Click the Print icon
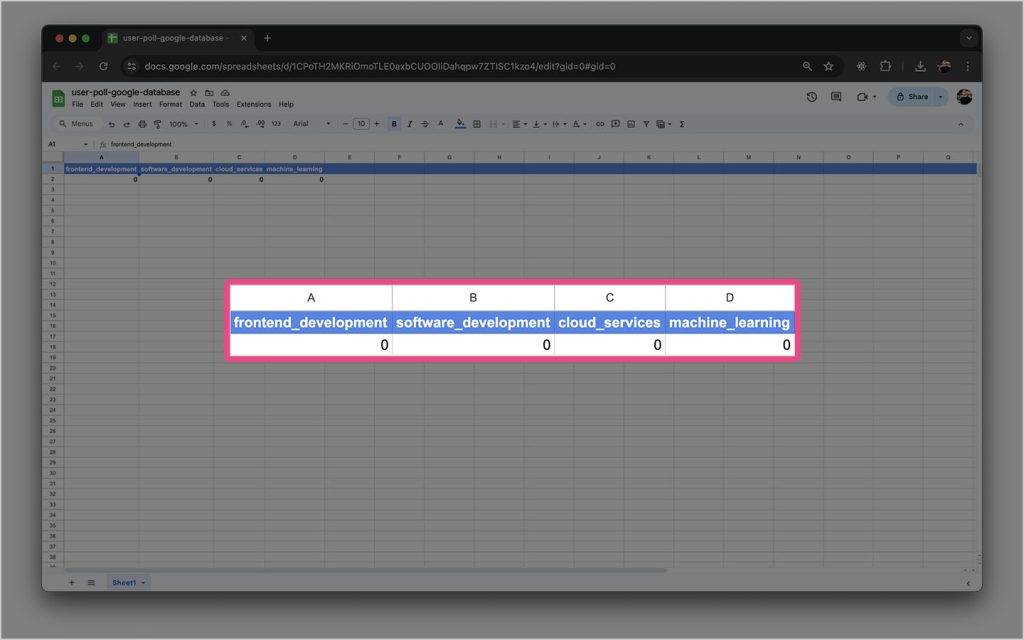The image size is (1024, 640). click(142, 124)
